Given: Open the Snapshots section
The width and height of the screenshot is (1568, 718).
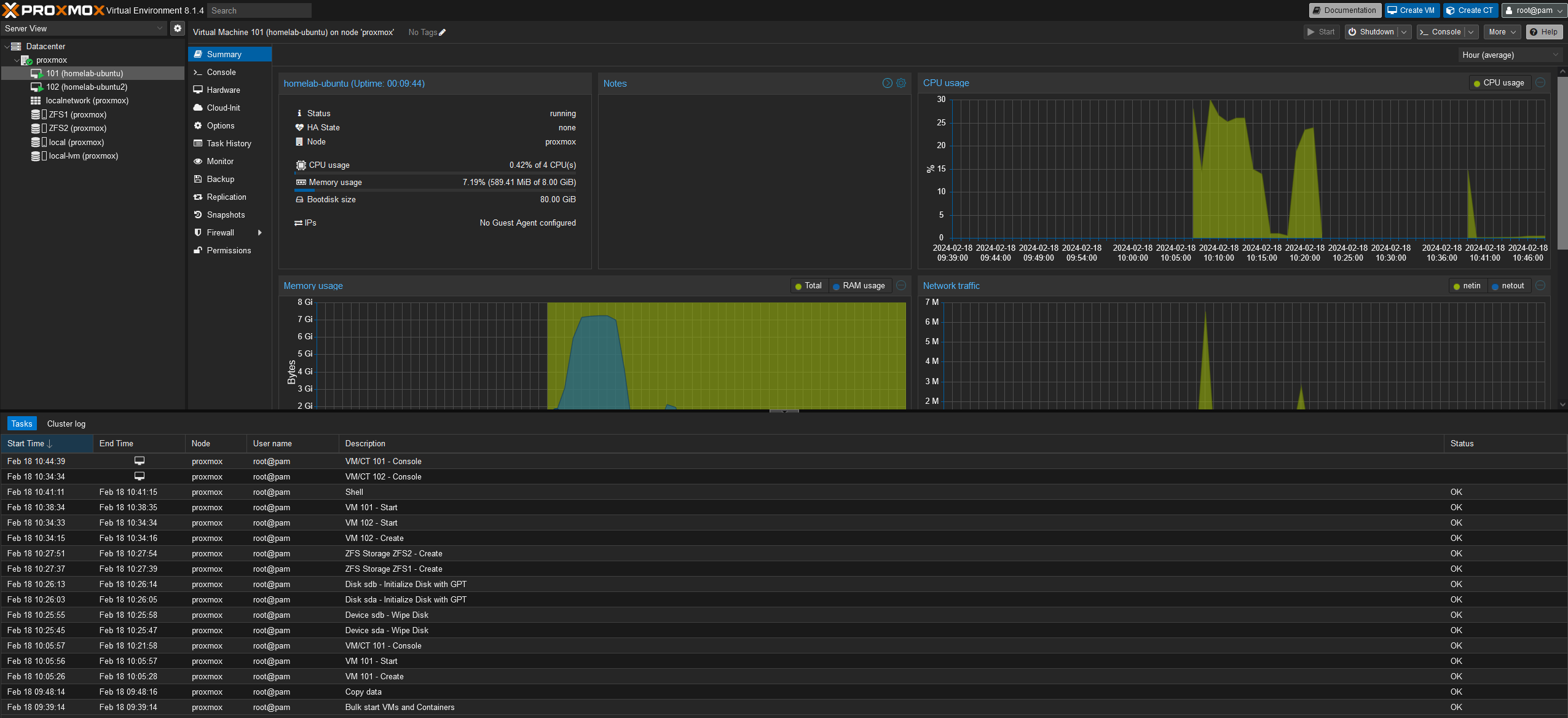Looking at the screenshot, I should point(230,215).
